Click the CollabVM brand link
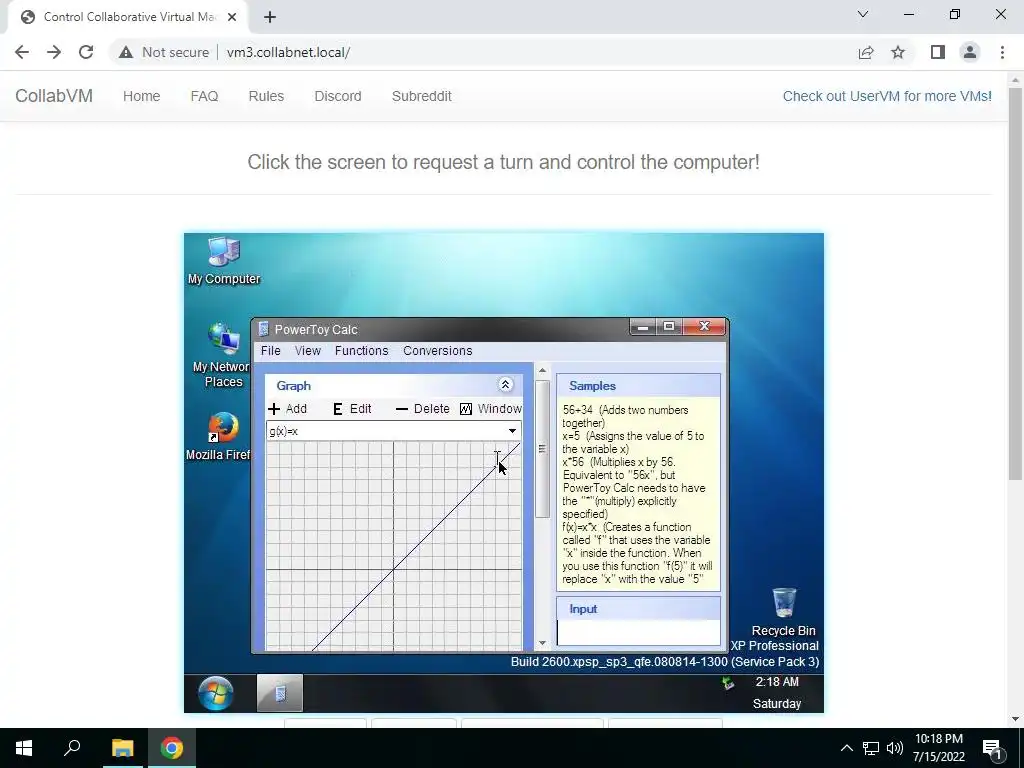The width and height of the screenshot is (1024, 768). (x=54, y=96)
